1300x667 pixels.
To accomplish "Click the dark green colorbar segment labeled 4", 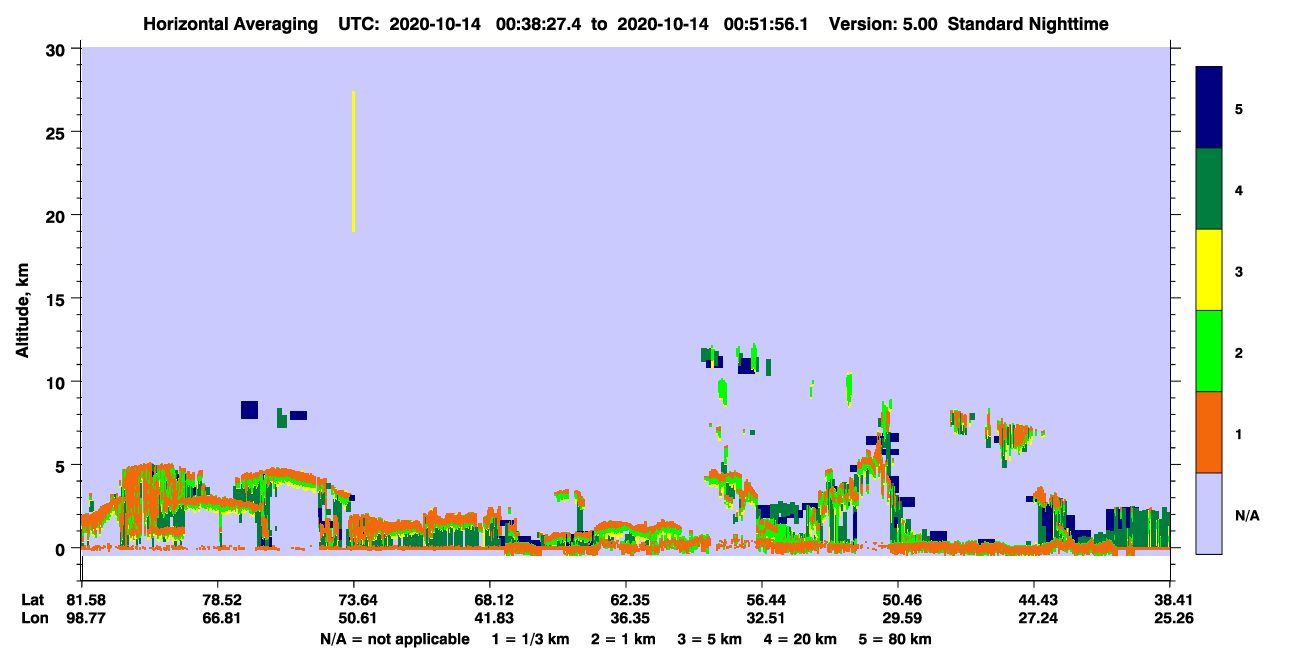I will click(1209, 189).
